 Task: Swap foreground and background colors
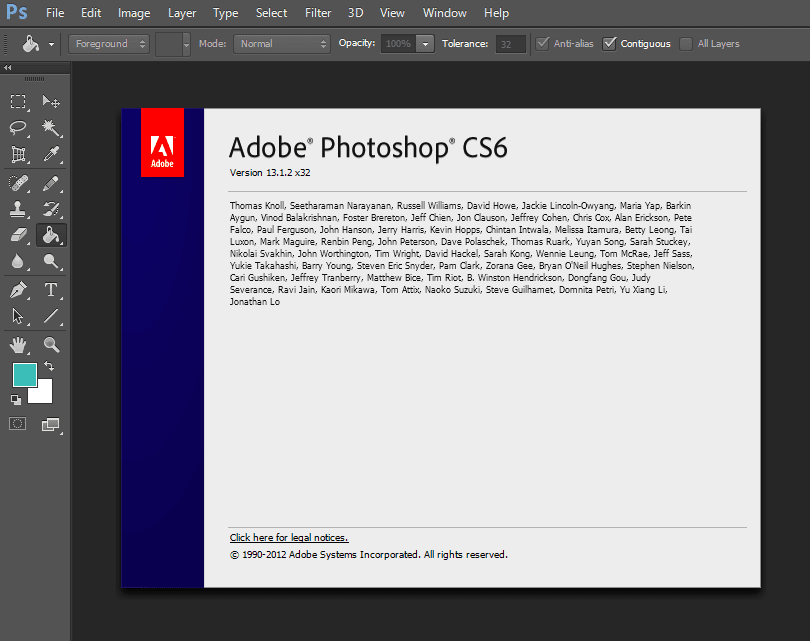click(x=49, y=366)
